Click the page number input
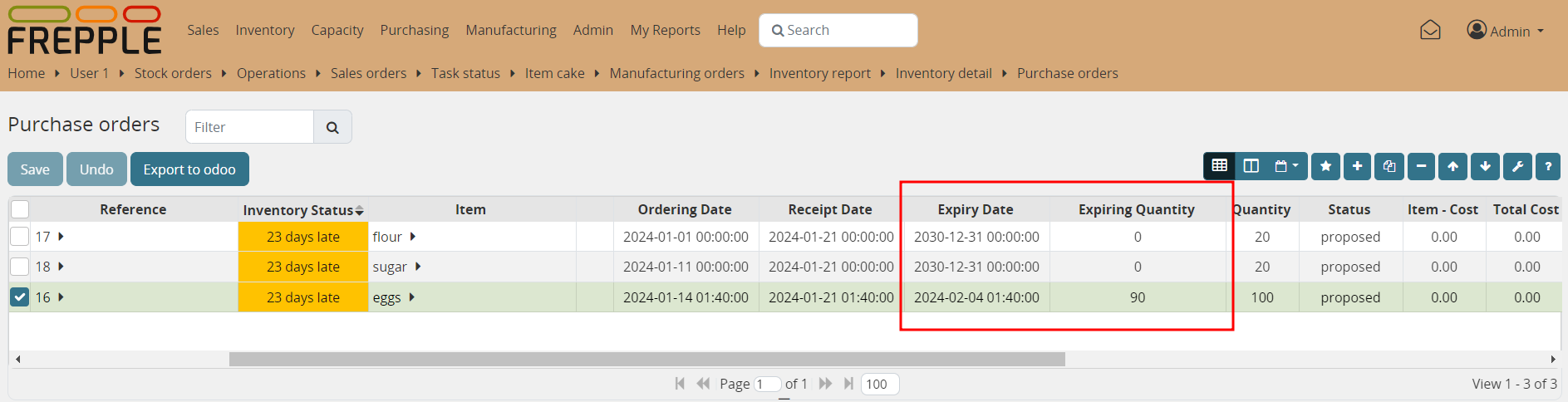Viewport: 1568px width, 402px height. 767,384
